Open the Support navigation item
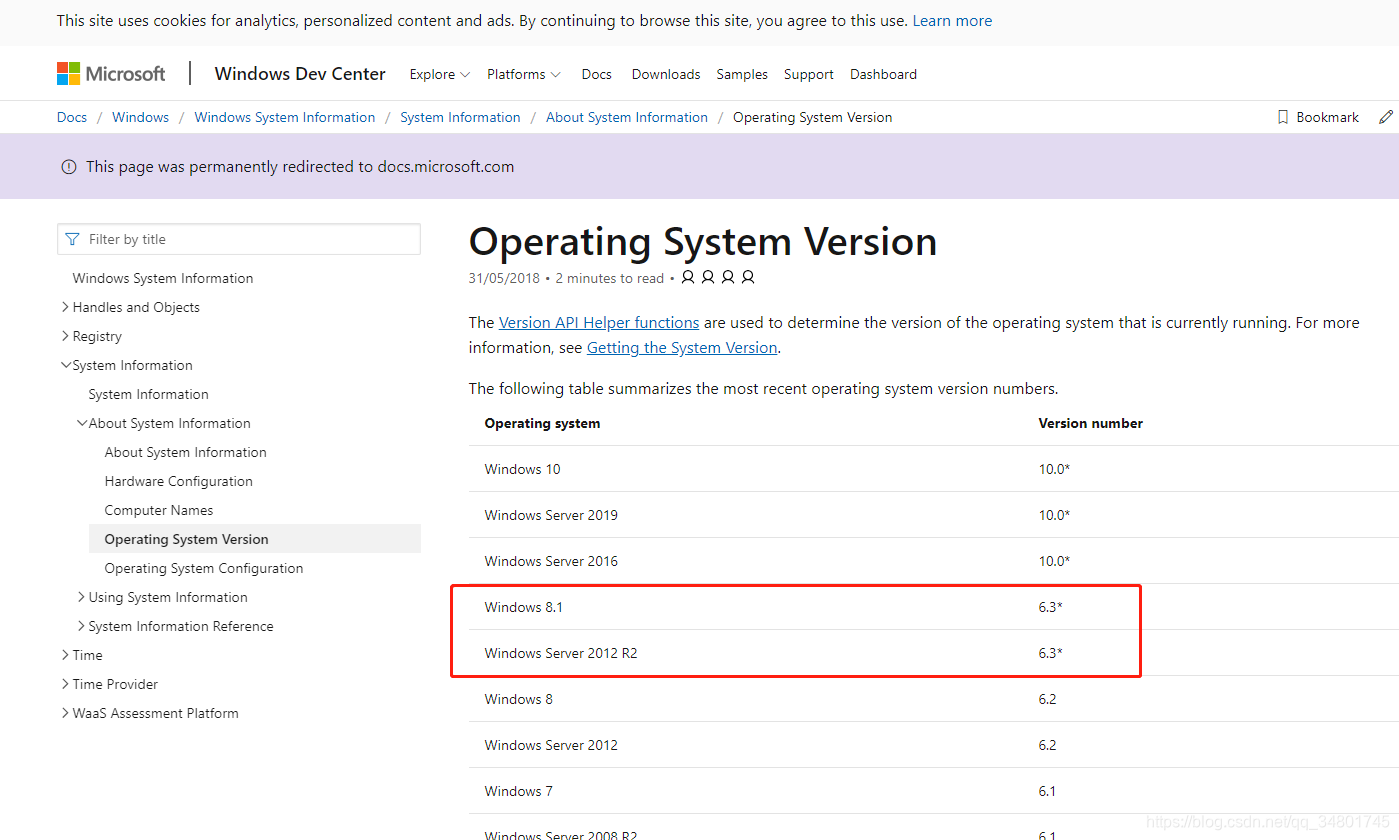Viewport: 1399px width, 840px height. pyautogui.click(x=809, y=74)
